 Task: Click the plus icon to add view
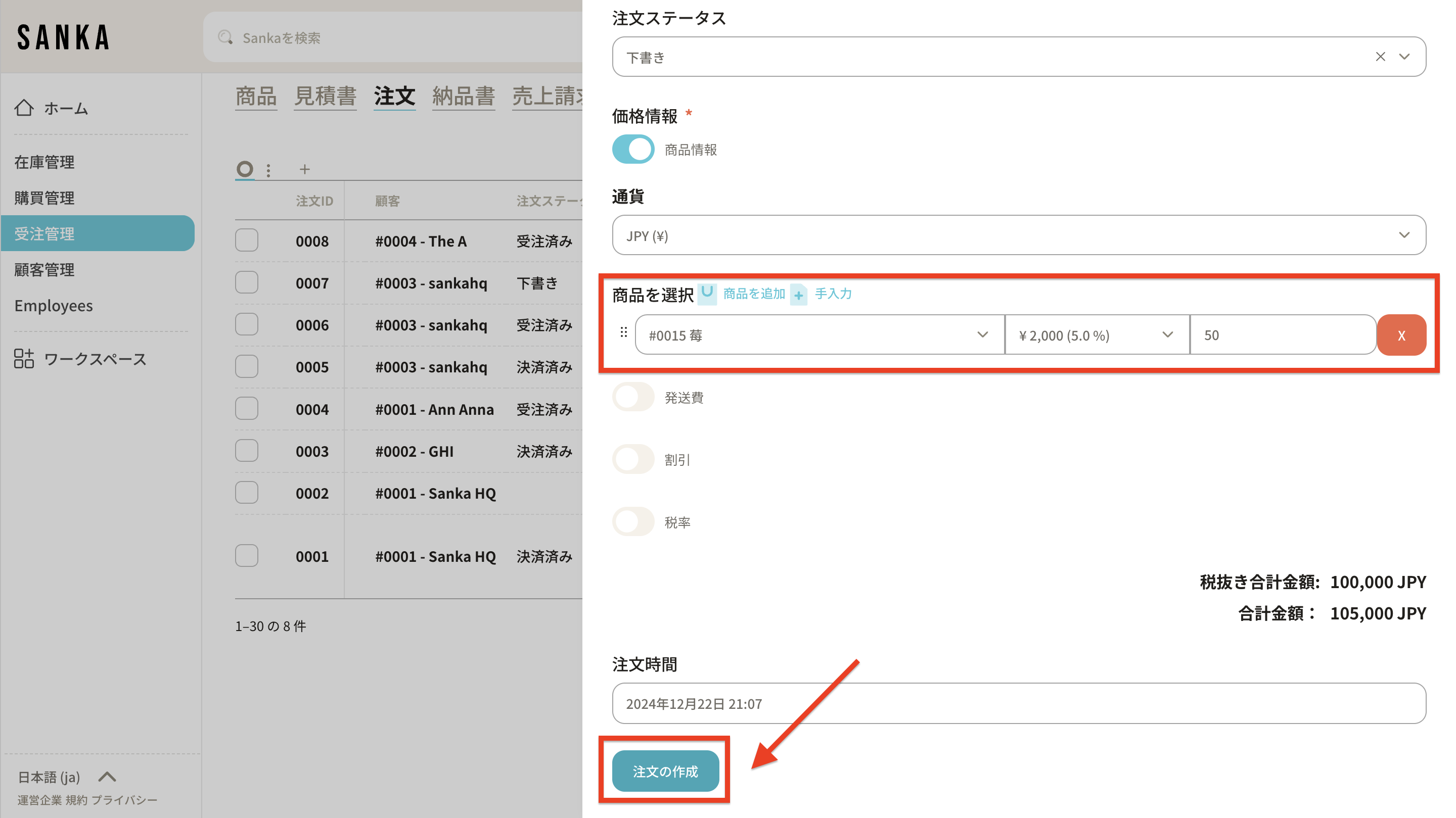305,169
